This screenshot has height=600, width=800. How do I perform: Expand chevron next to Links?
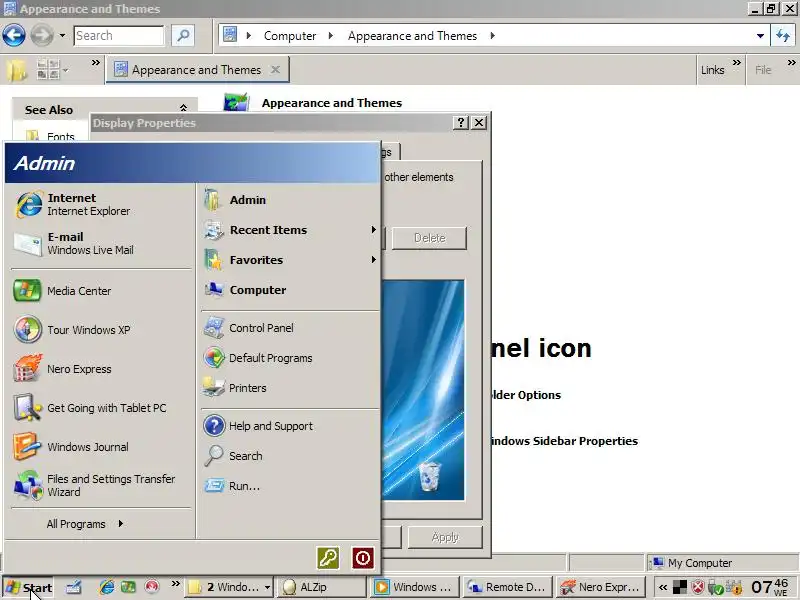(x=737, y=63)
